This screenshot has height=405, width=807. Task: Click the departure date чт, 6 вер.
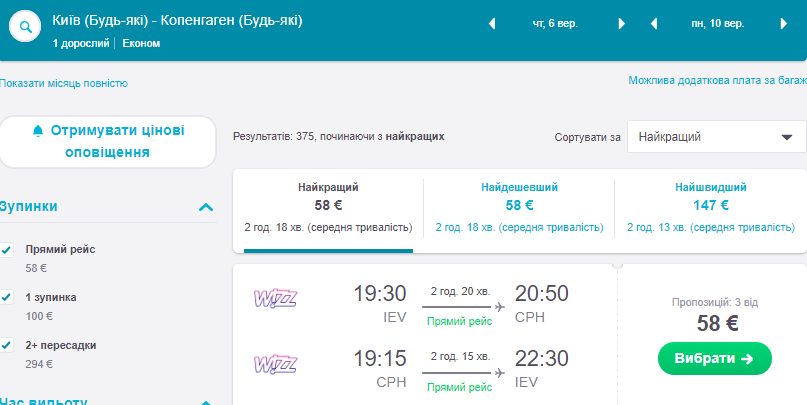555,24
